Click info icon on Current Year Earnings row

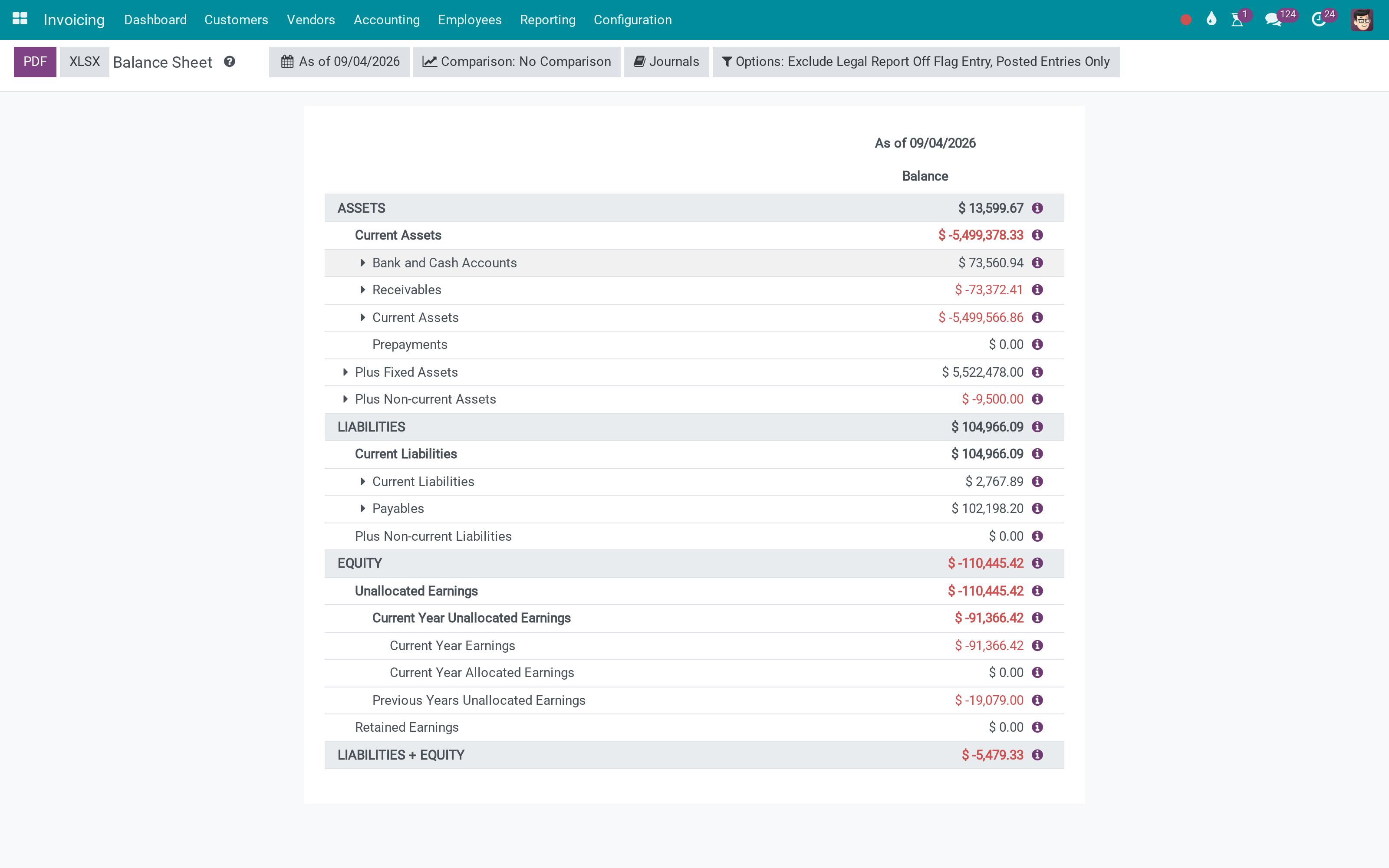pos(1037,645)
